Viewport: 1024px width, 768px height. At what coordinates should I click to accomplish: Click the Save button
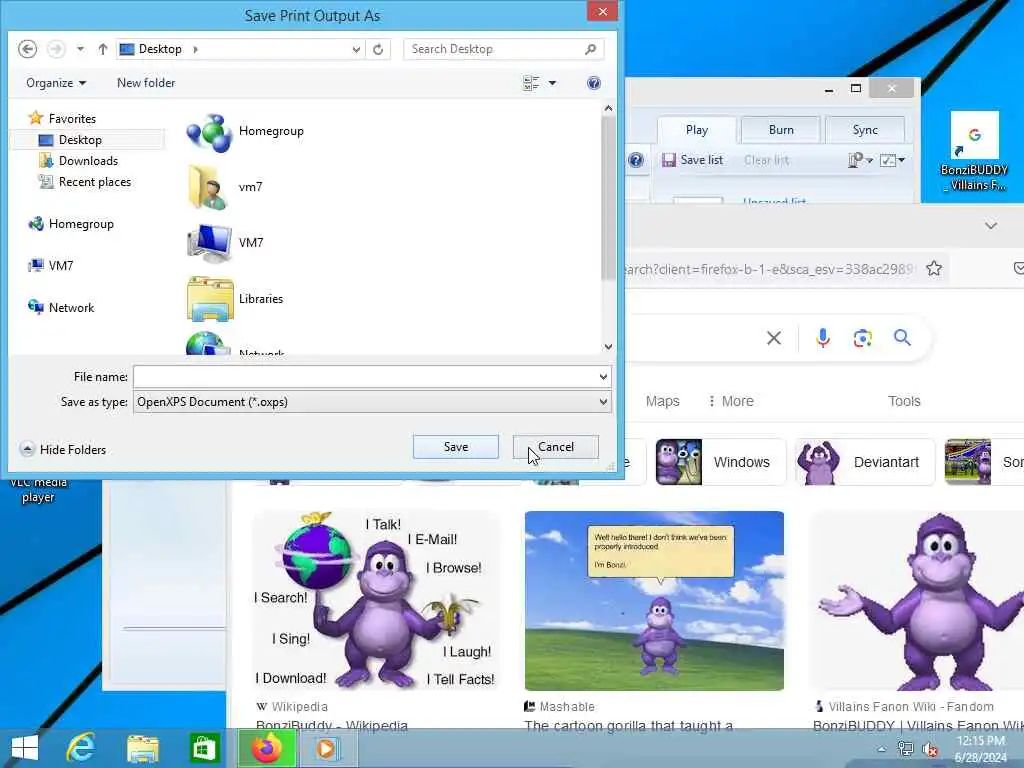456,447
